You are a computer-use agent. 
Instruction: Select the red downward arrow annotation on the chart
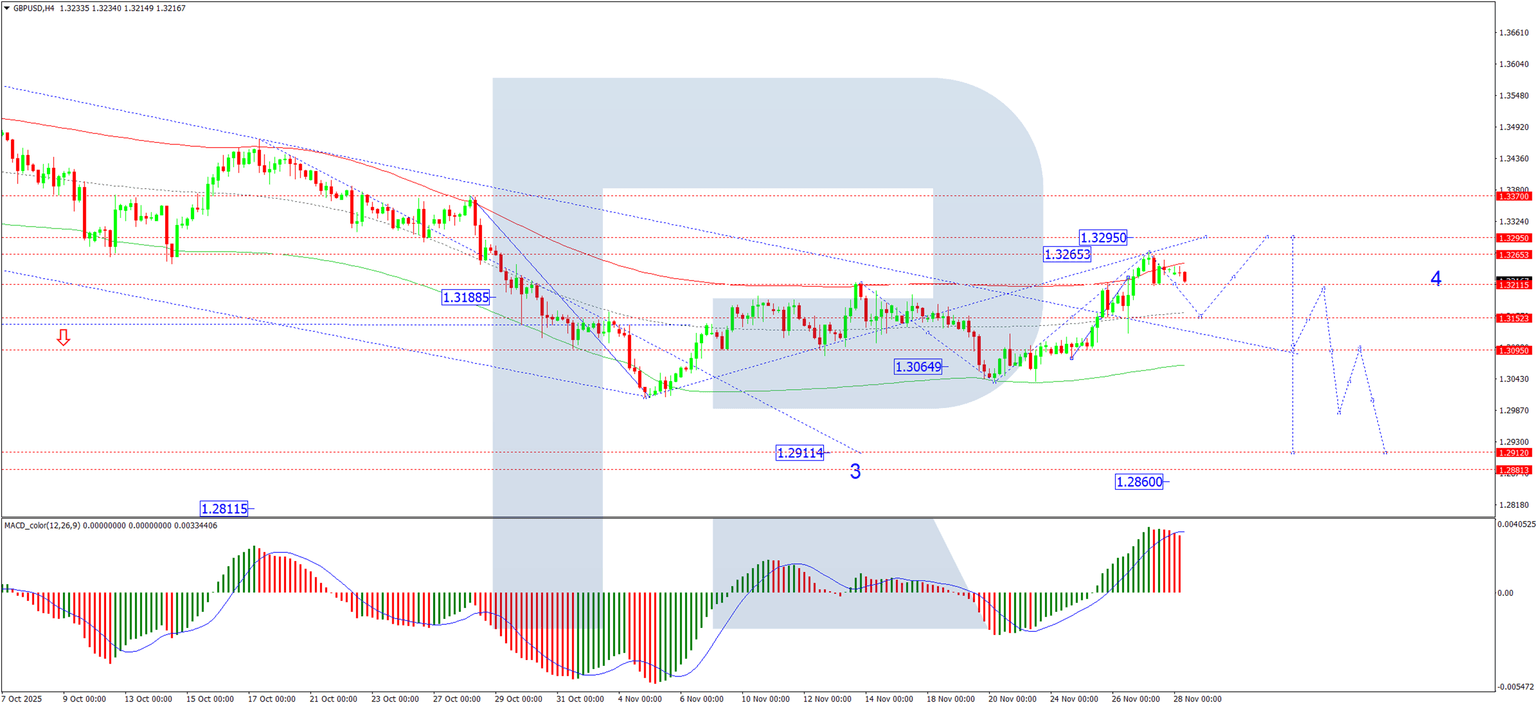coord(64,338)
